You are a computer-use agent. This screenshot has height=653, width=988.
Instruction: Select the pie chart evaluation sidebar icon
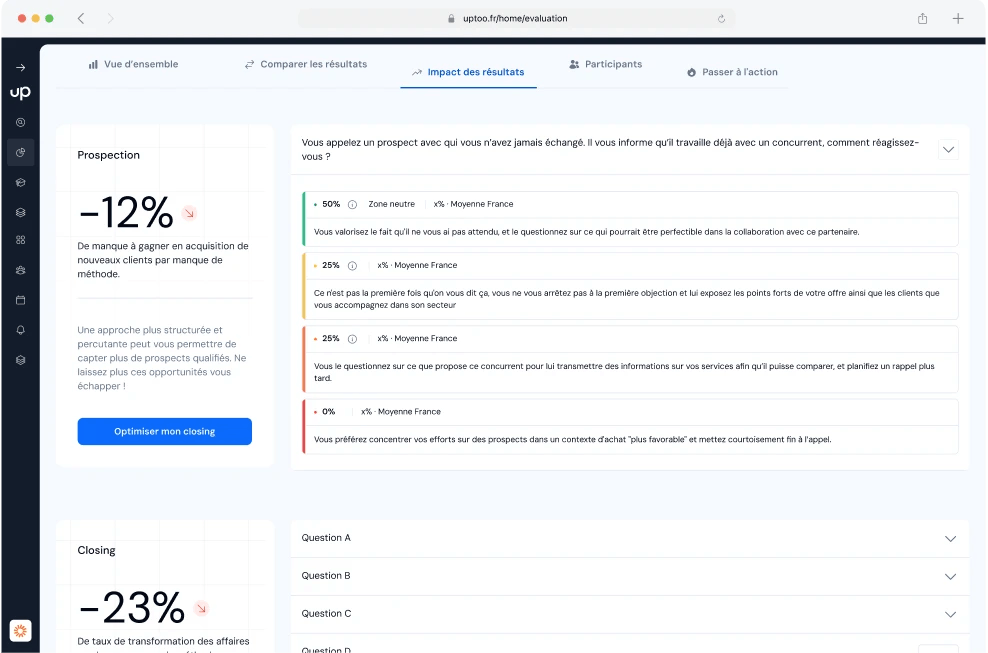coord(20,153)
